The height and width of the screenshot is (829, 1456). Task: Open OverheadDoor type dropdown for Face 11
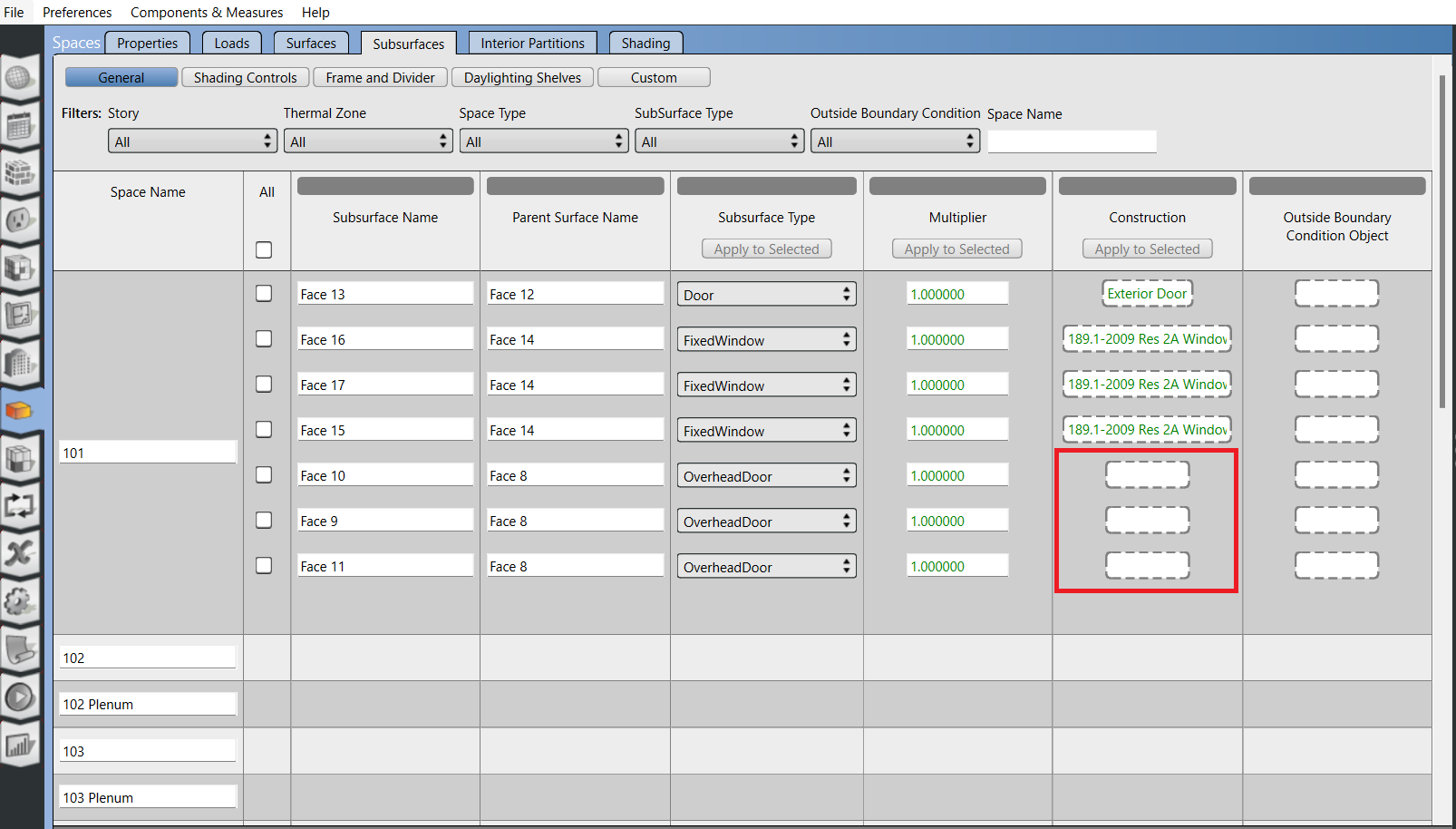767,567
